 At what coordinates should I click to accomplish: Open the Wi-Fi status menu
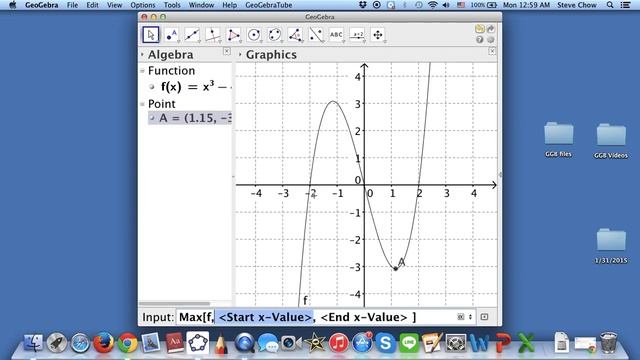pyautogui.click(x=433, y=5)
